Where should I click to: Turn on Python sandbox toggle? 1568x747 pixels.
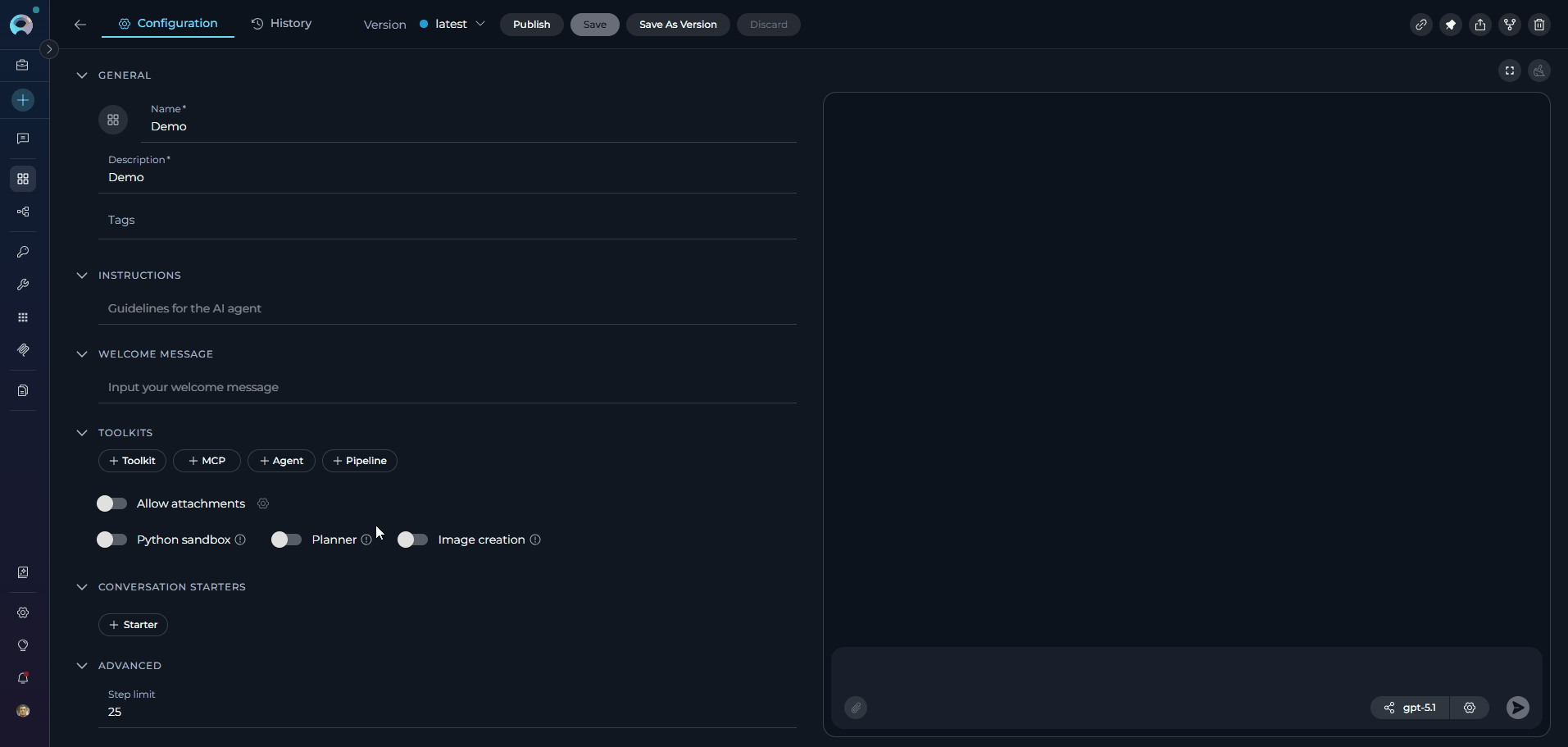[112, 540]
